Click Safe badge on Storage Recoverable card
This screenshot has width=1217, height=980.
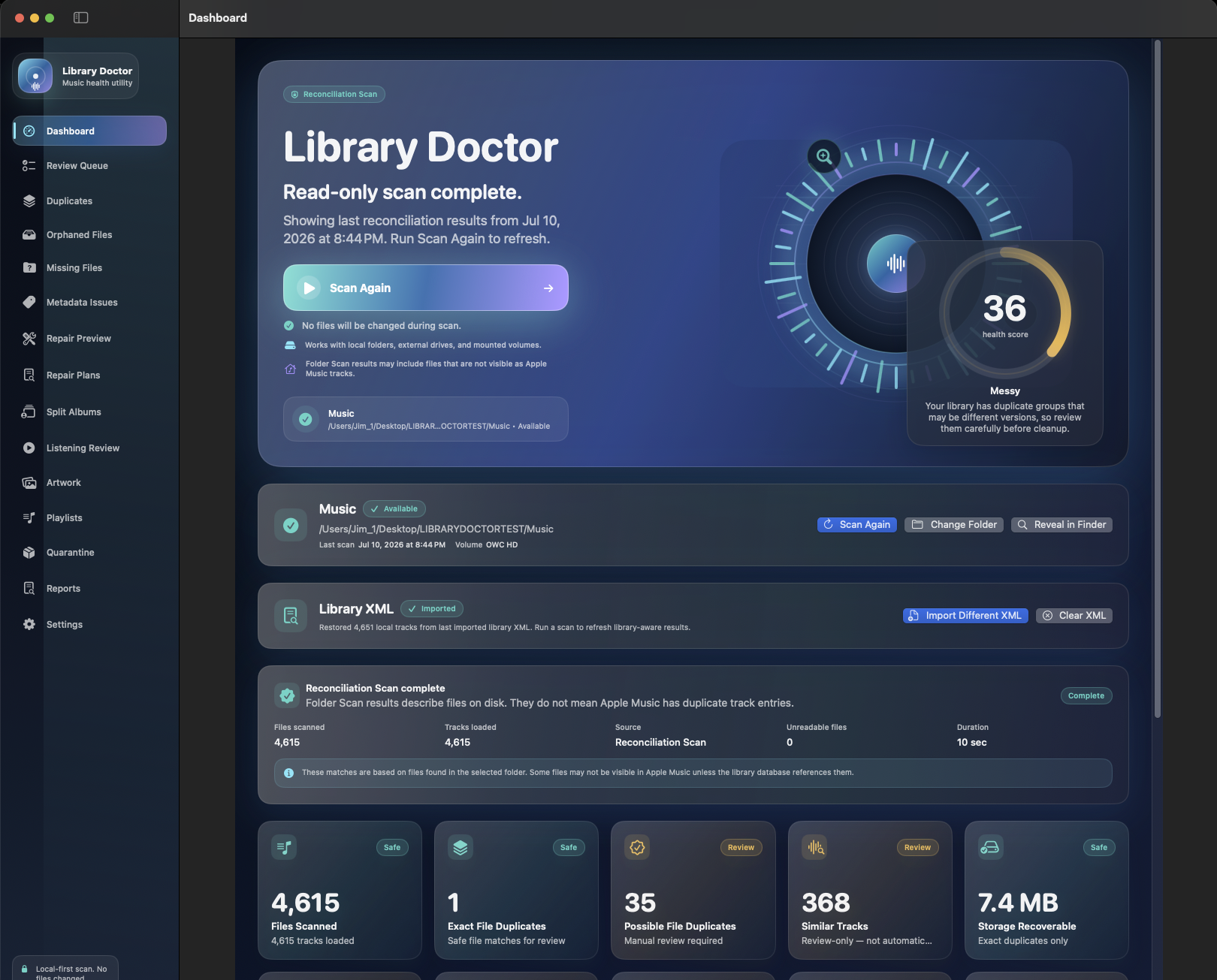pos(1099,847)
